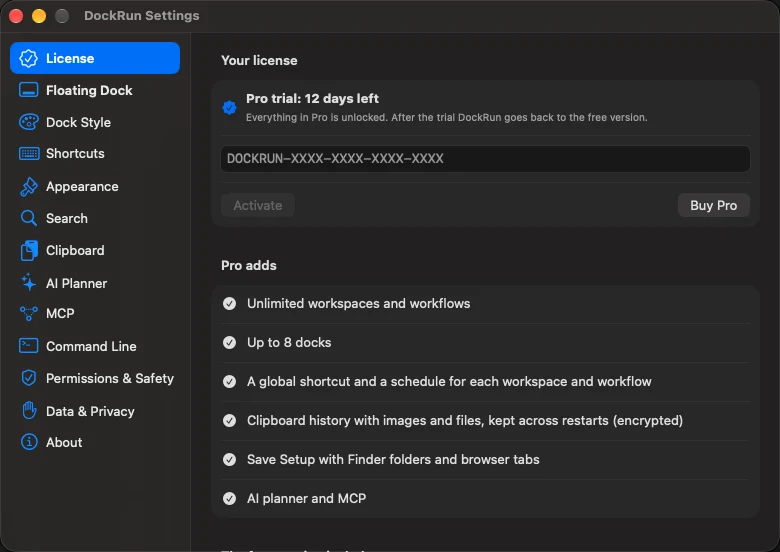
Task: Click the Buy Pro button
Action: click(x=713, y=205)
